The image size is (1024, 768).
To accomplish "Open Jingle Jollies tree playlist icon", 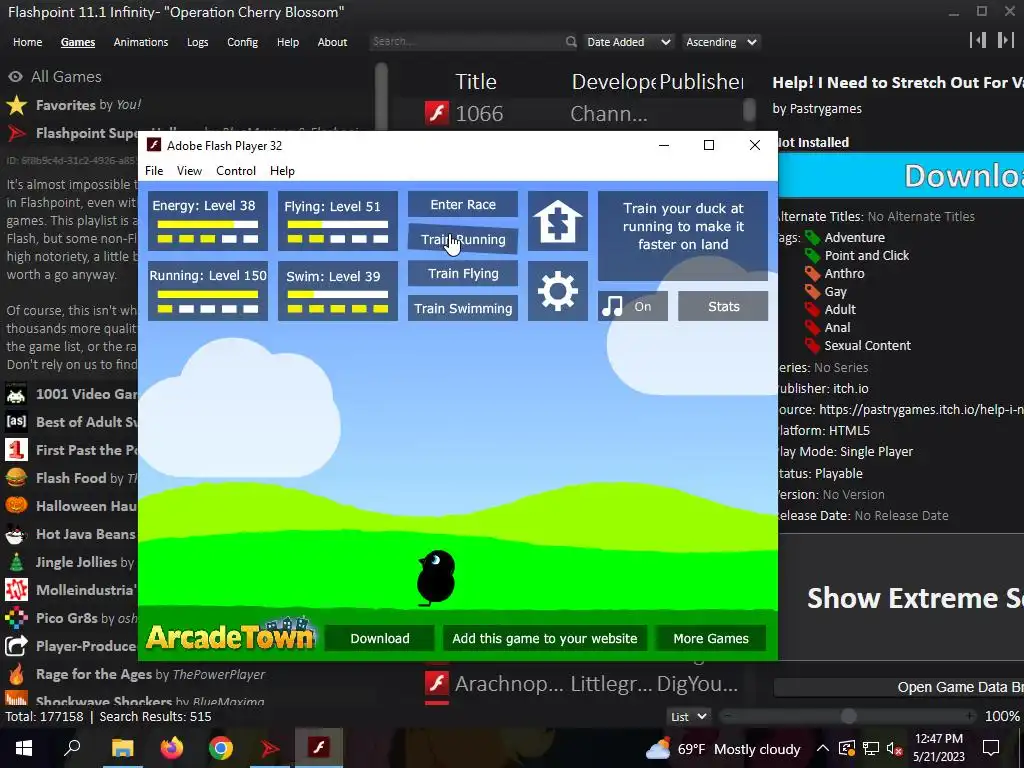I will (16, 562).
